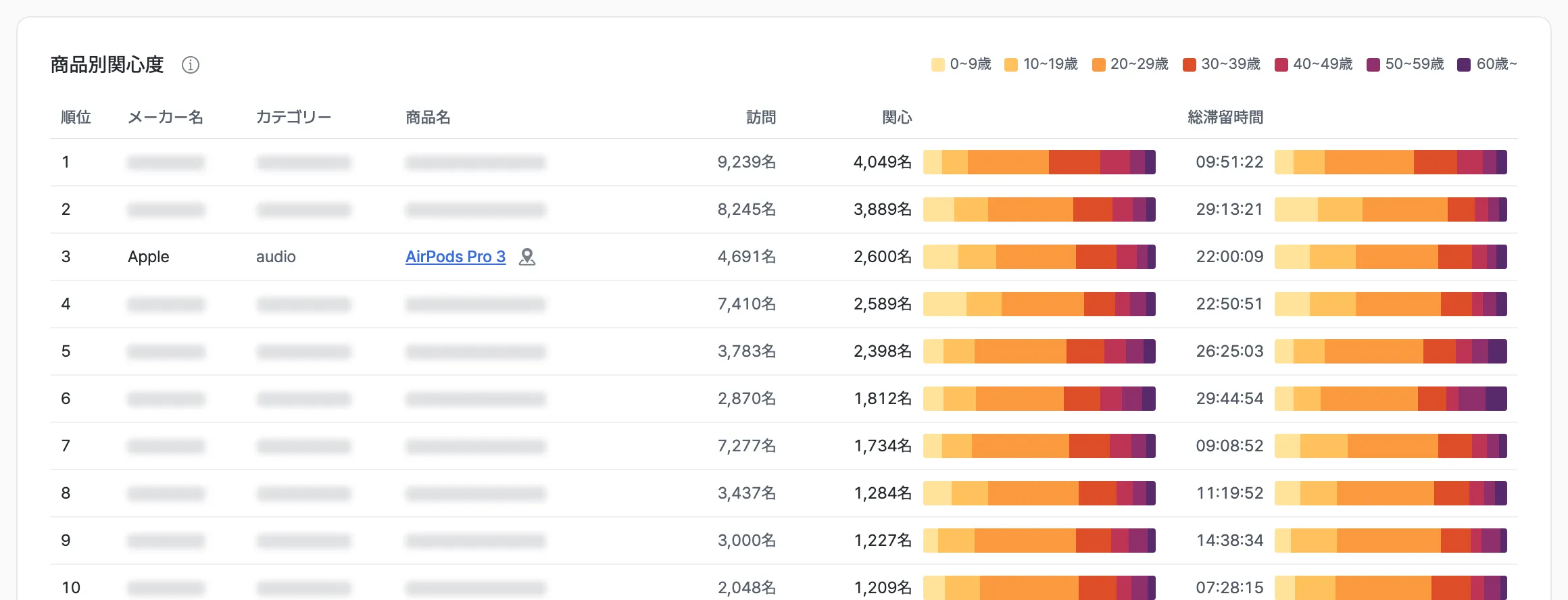Select the 30~39歳 legend swatch

[x=1189, y=65]
